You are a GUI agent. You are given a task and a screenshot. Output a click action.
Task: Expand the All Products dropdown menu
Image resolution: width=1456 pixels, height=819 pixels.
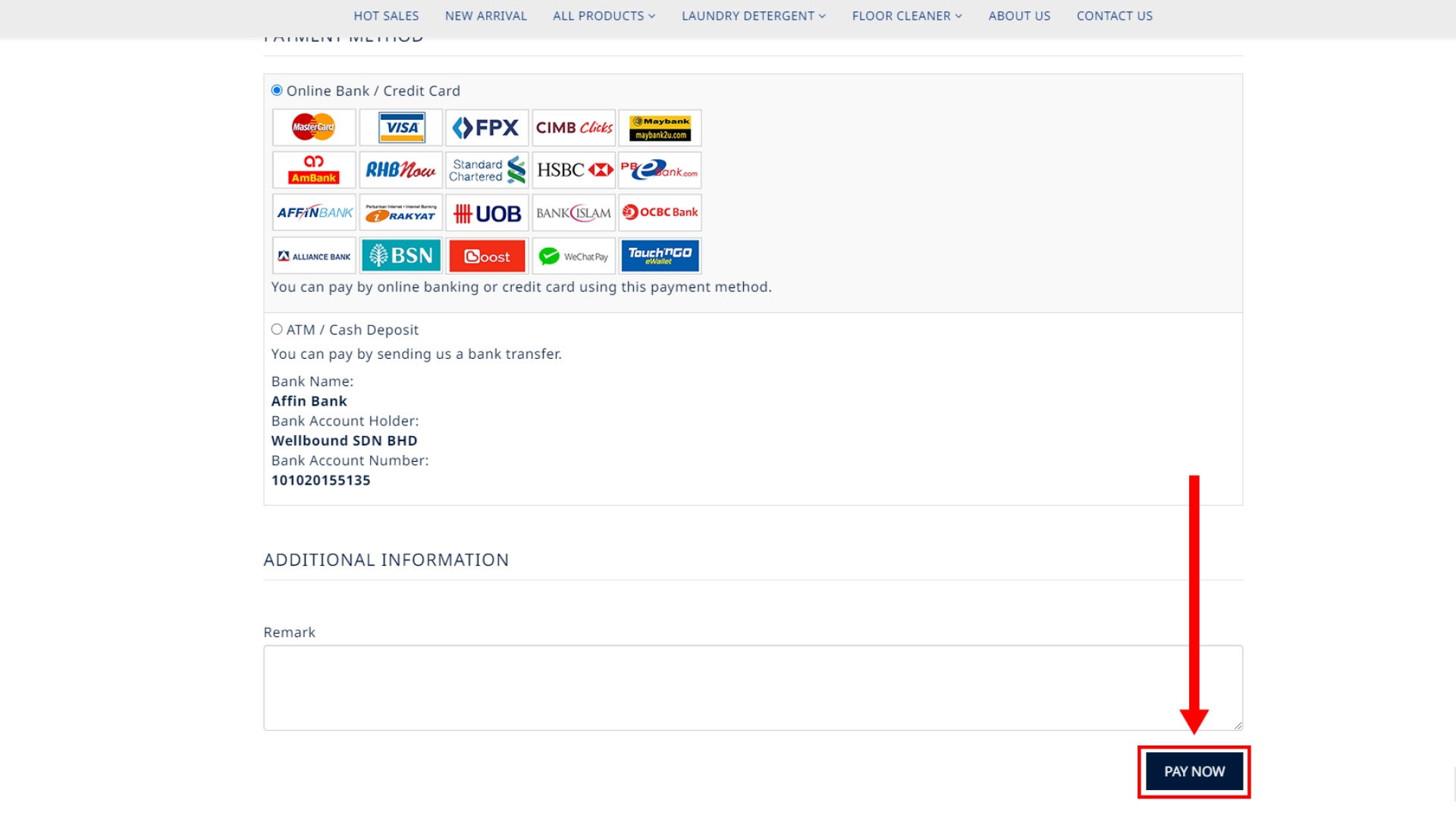[x=604, y=16]
